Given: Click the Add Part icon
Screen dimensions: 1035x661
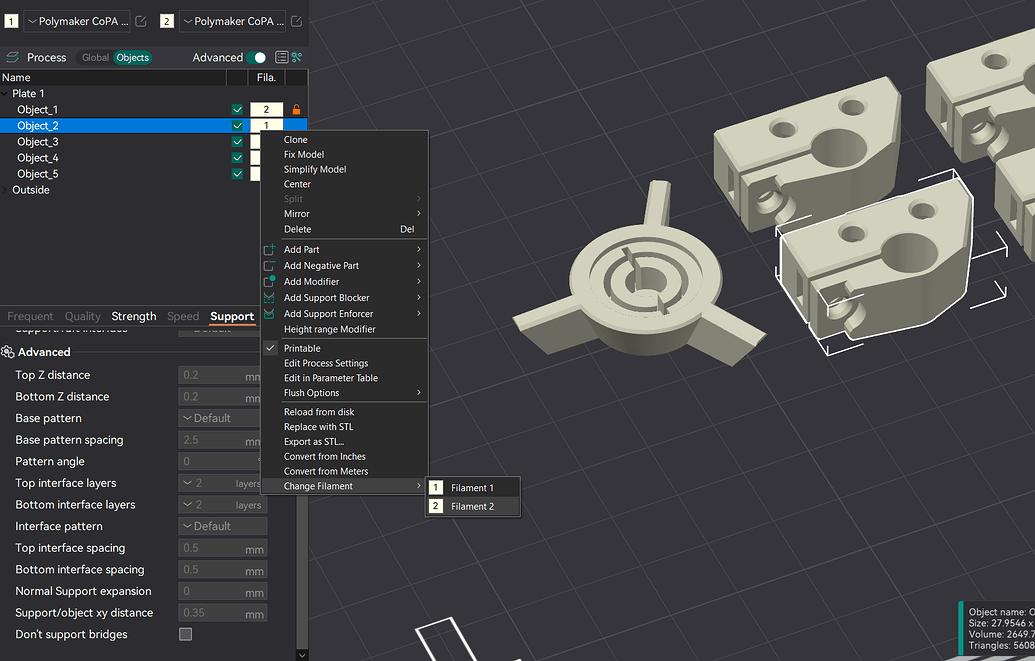Looking at the screenshot, I should (269, 250).
